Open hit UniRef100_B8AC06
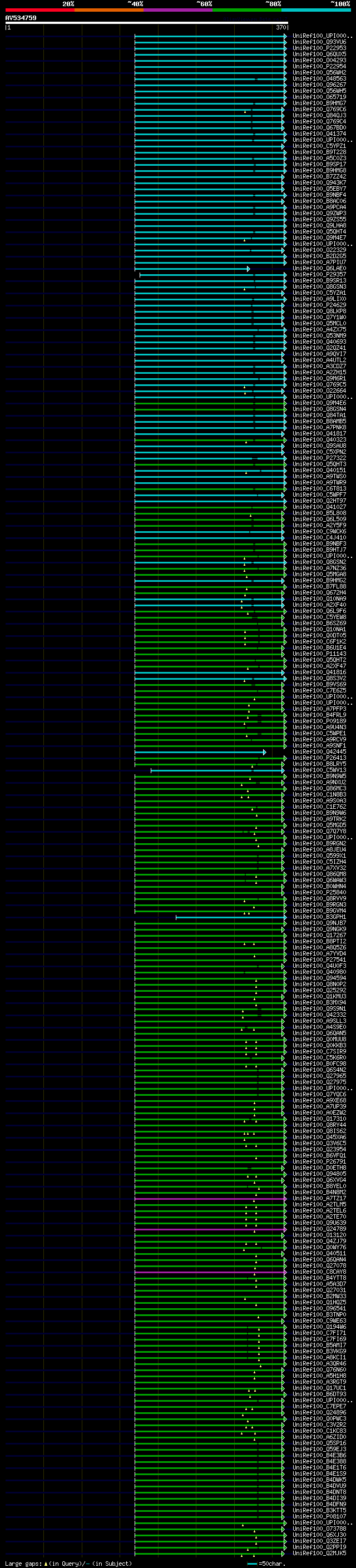This screenshot has height=1568, width=356. [x=319, y=201]
